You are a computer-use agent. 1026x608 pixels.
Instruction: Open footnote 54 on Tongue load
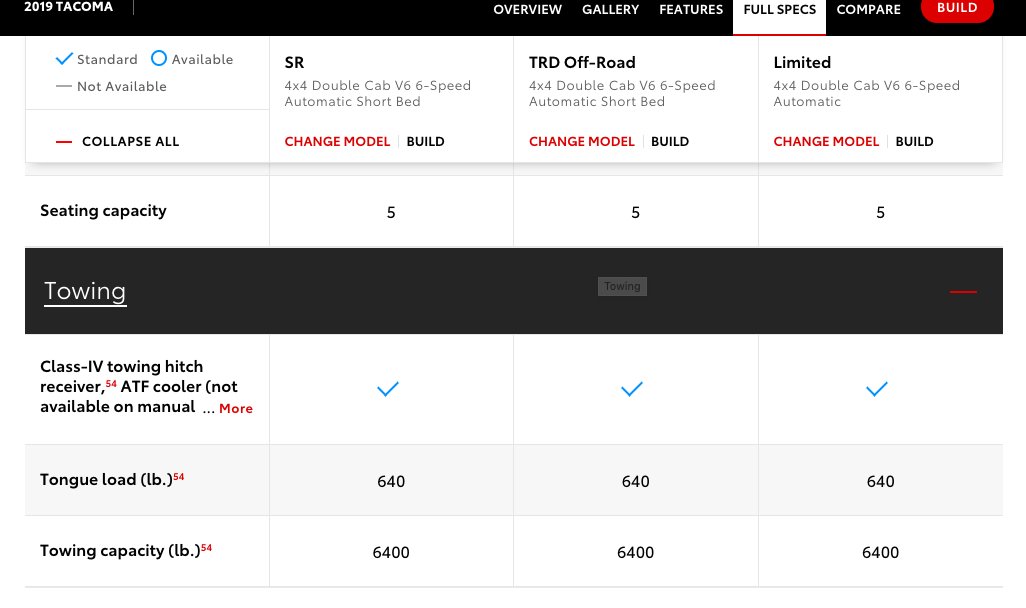179,476
